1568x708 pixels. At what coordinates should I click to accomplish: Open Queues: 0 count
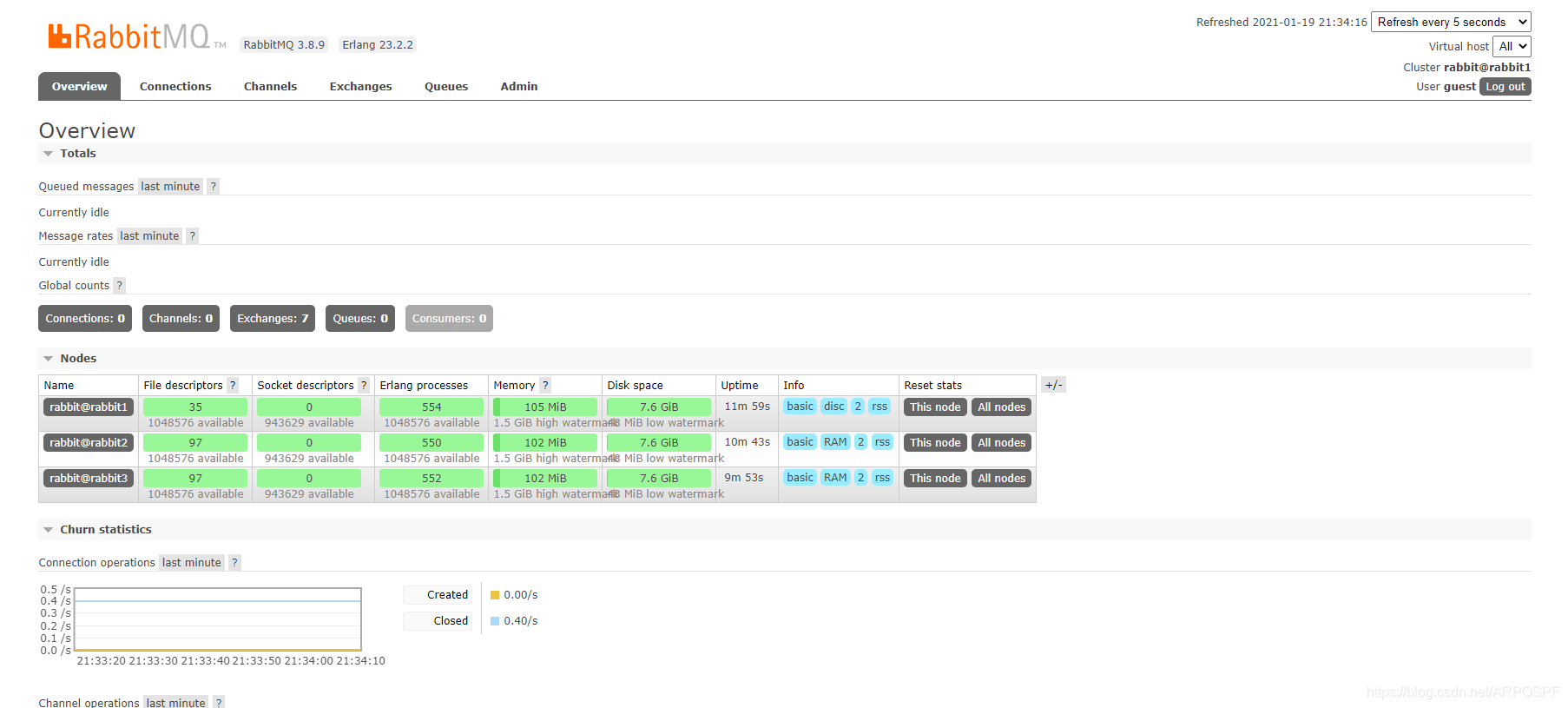point(360,318)
